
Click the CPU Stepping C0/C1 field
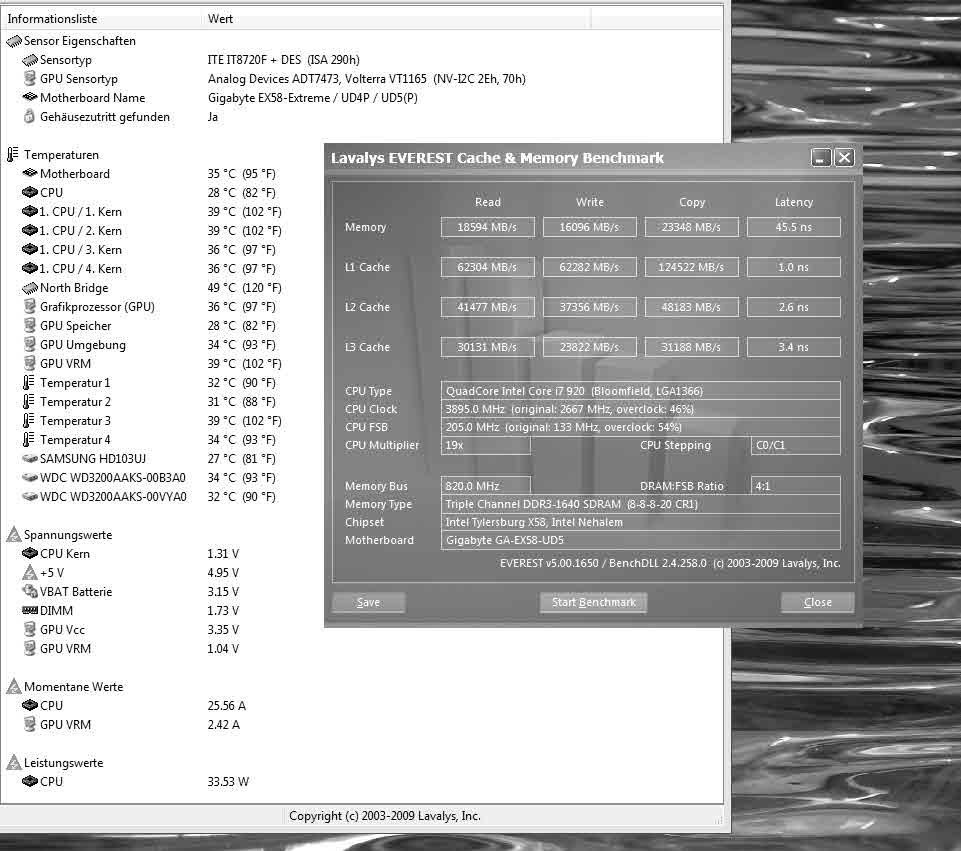pos(796,445)
